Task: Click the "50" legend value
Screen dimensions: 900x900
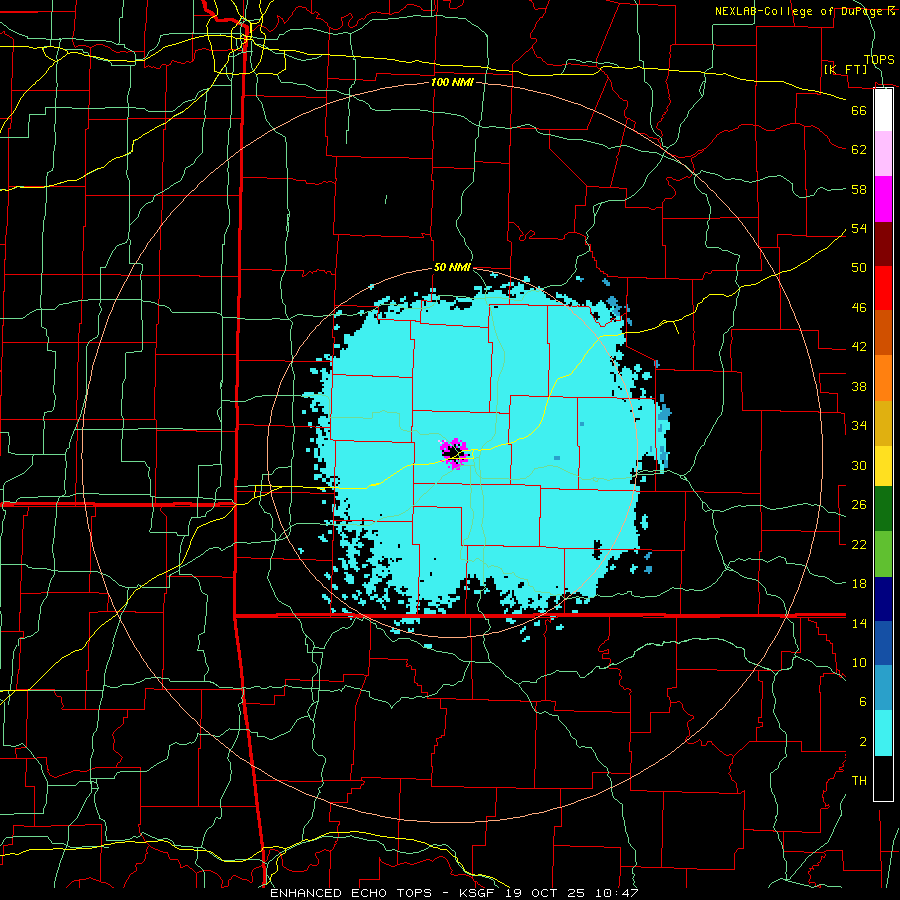Action: pyautogui.click(x=859, y=268)
